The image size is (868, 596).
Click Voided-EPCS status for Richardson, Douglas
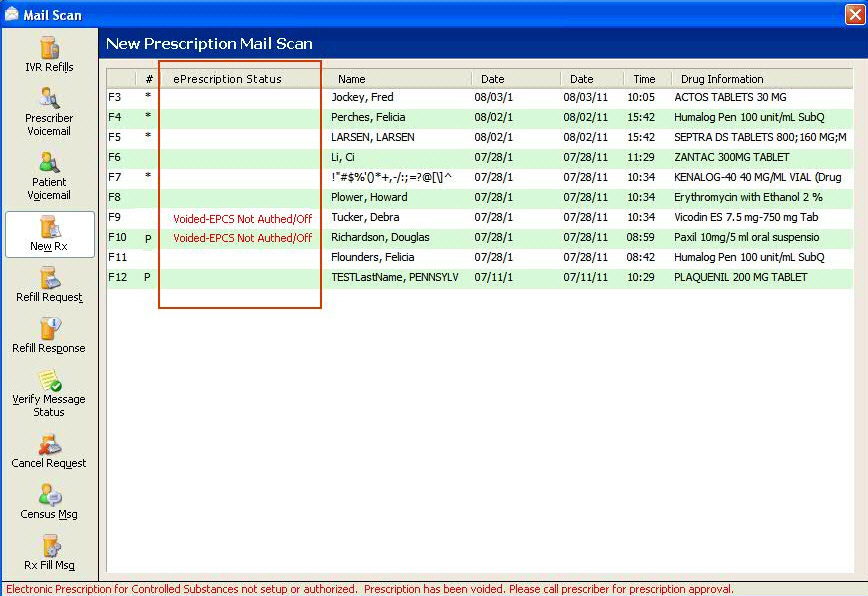point(242,238)
